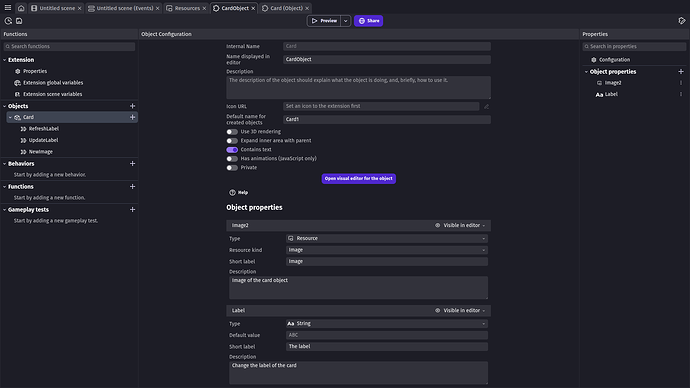
Task: Click the Image2 Description text area
Action: point(358,288)
